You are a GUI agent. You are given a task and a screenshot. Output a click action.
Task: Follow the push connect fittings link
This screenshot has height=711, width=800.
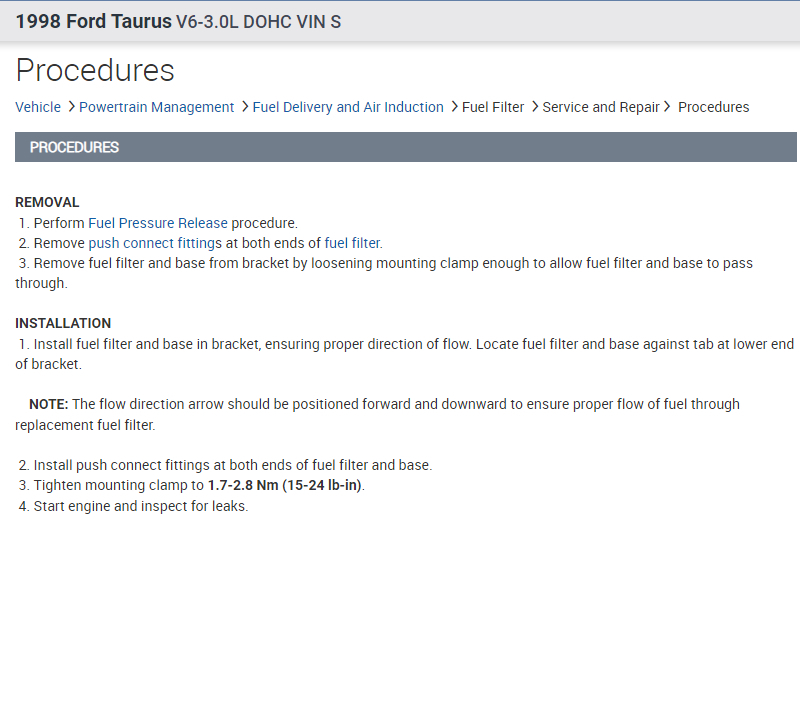[x=155, y=243]
